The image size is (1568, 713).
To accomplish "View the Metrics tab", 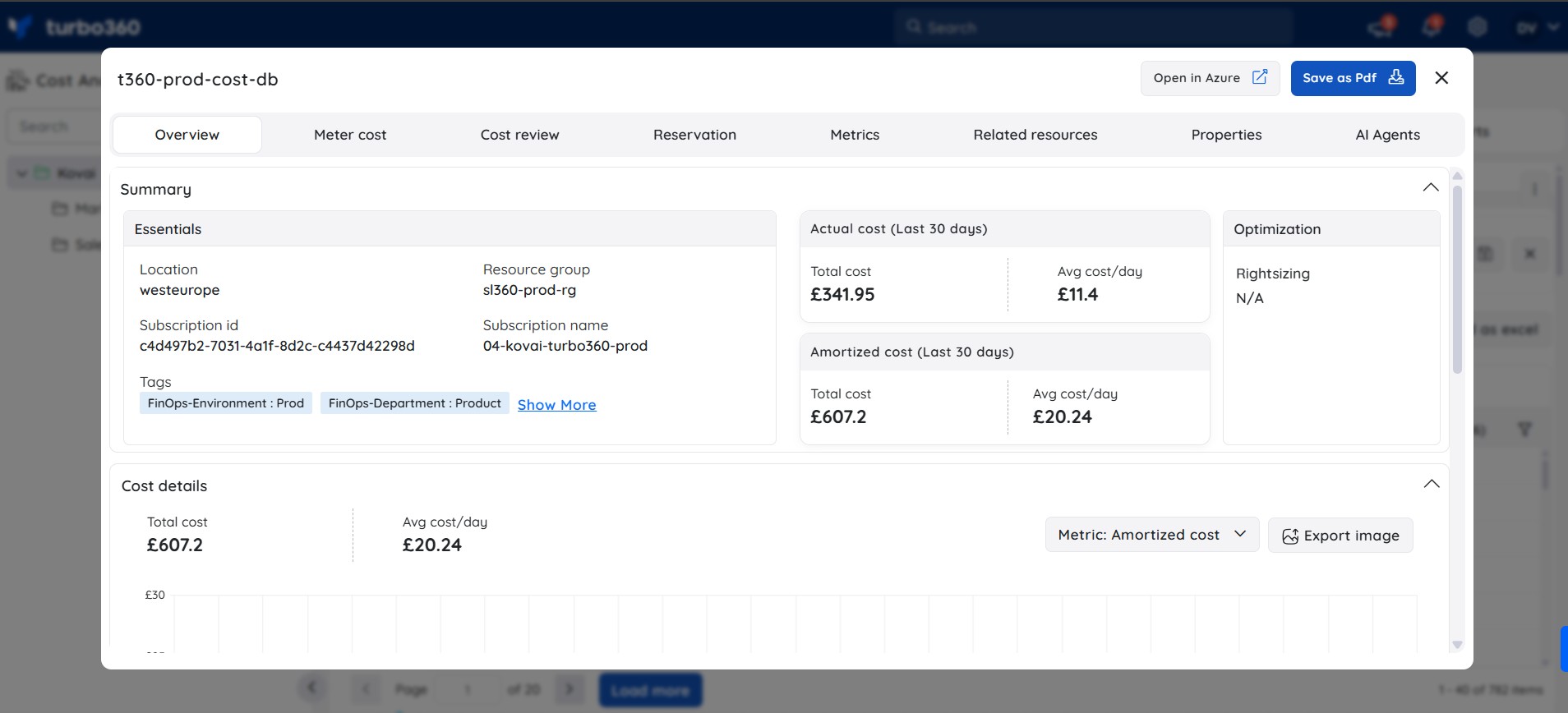I will [855, 135].
